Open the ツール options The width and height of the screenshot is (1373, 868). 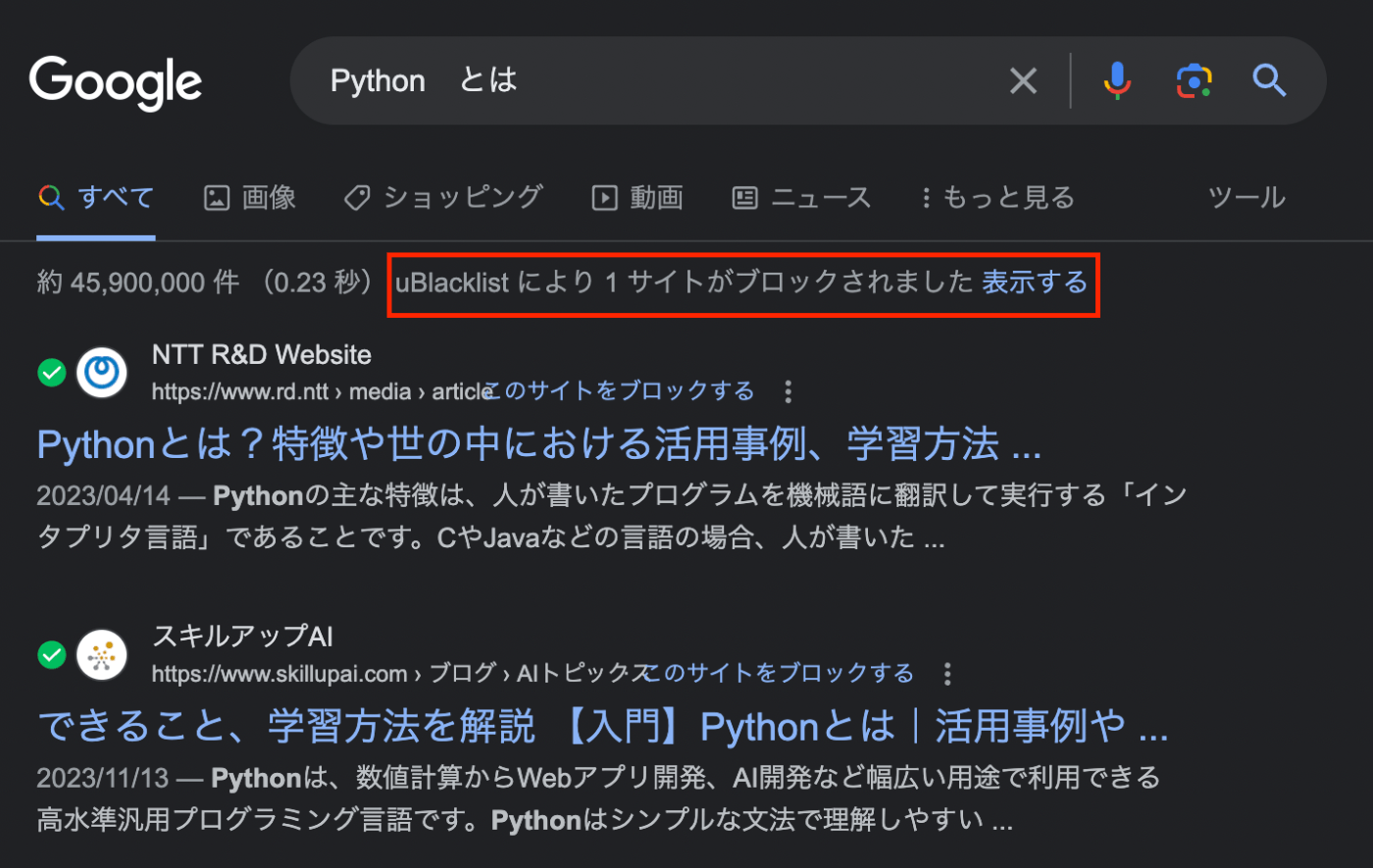pyautogui.click(x=1246, y=198)
